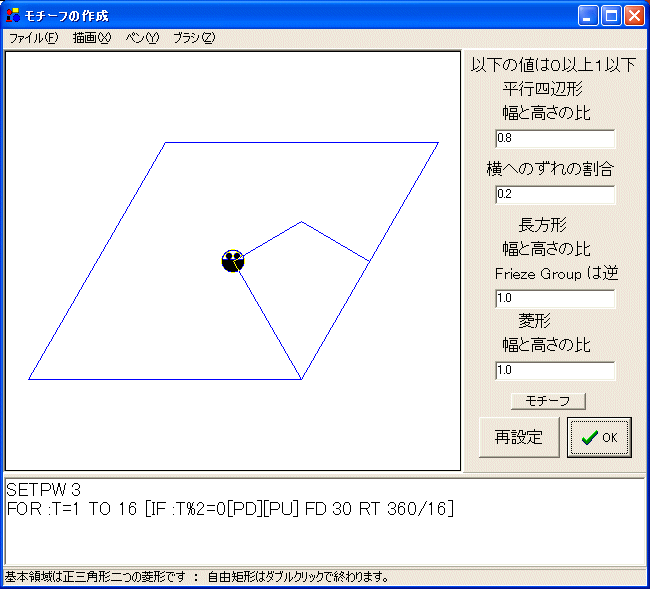Click the turtle cursor icon on canvas
The width and height of the screenshot is (650, 589).
pos(233,261)
